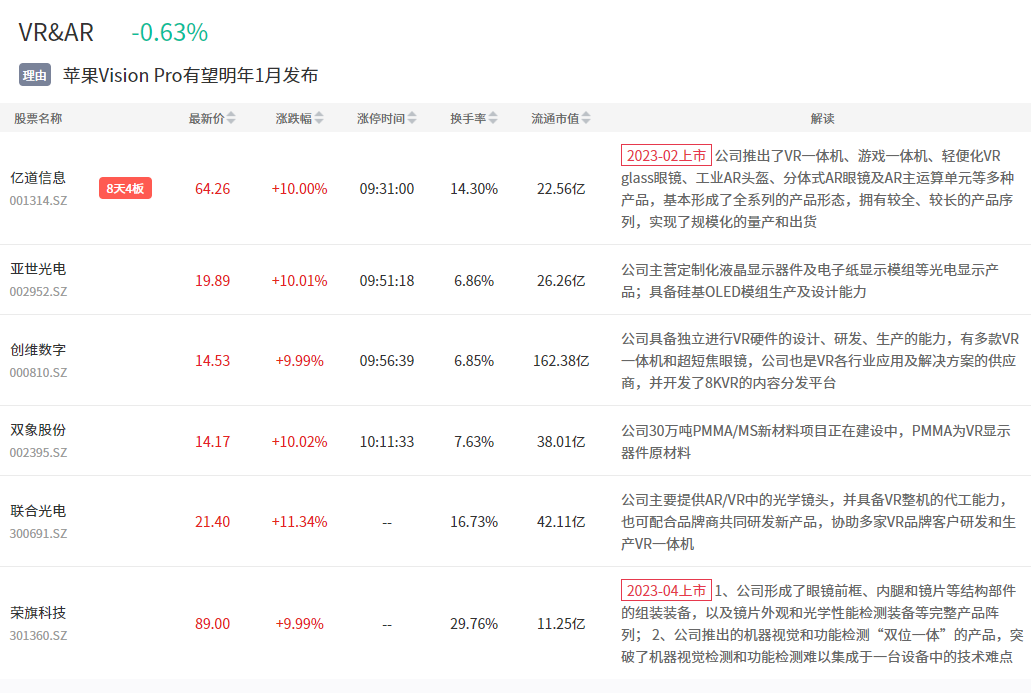The width and height of the screenshot is (1031, 693).
Task: Click stock code 002952.SZ
Action: pyautogui.click(x=38, y=291)
